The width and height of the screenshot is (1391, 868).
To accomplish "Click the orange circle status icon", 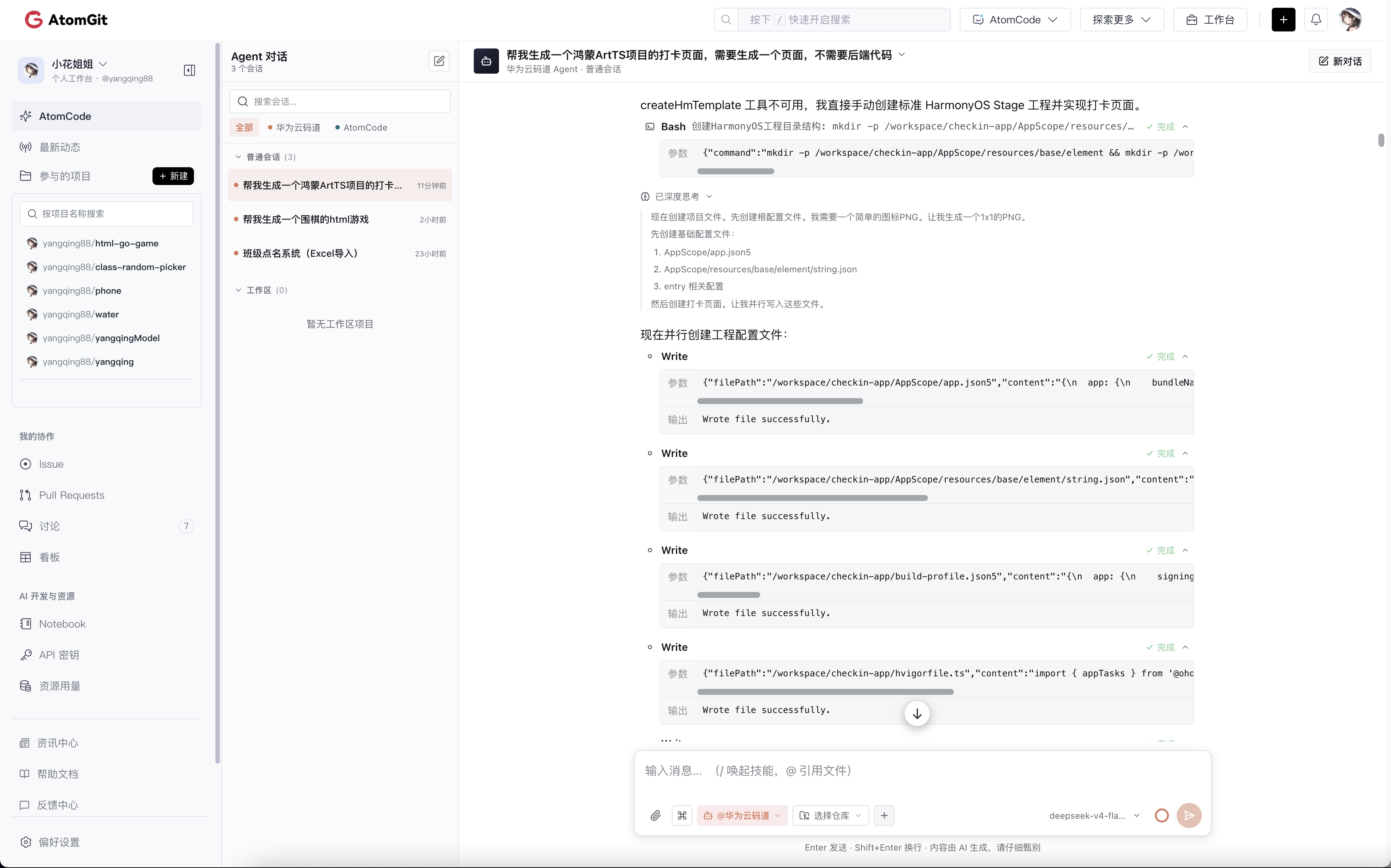I will [1161, 815].
